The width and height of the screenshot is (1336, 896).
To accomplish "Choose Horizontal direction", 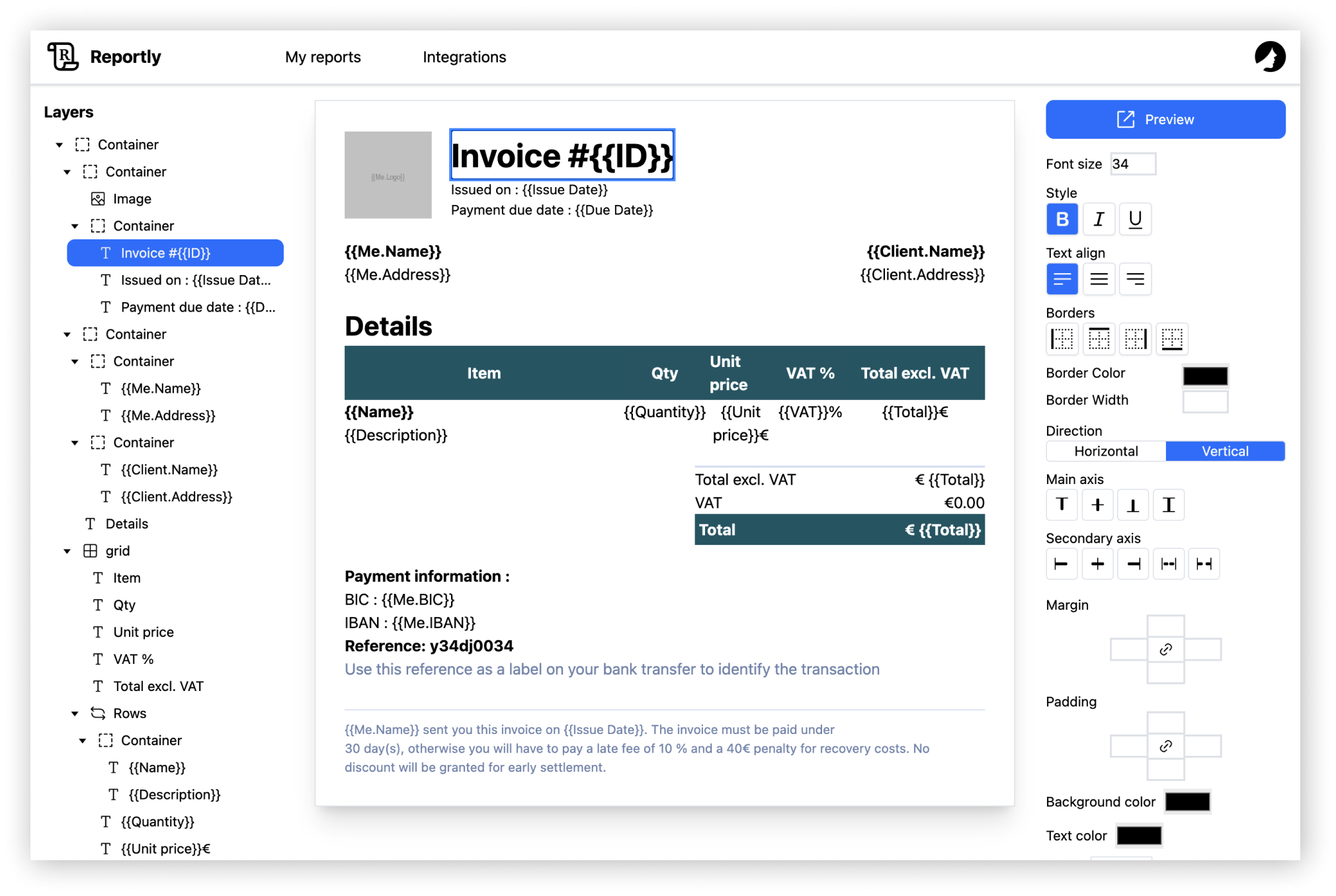I will click(1106, 451).
